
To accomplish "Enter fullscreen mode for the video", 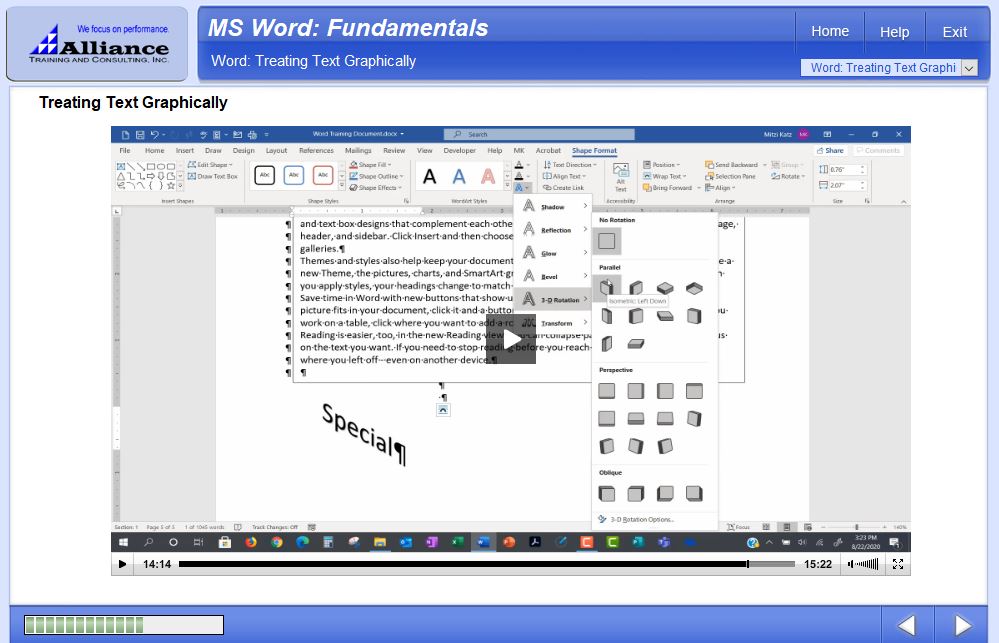I will [x=897, y=564].
